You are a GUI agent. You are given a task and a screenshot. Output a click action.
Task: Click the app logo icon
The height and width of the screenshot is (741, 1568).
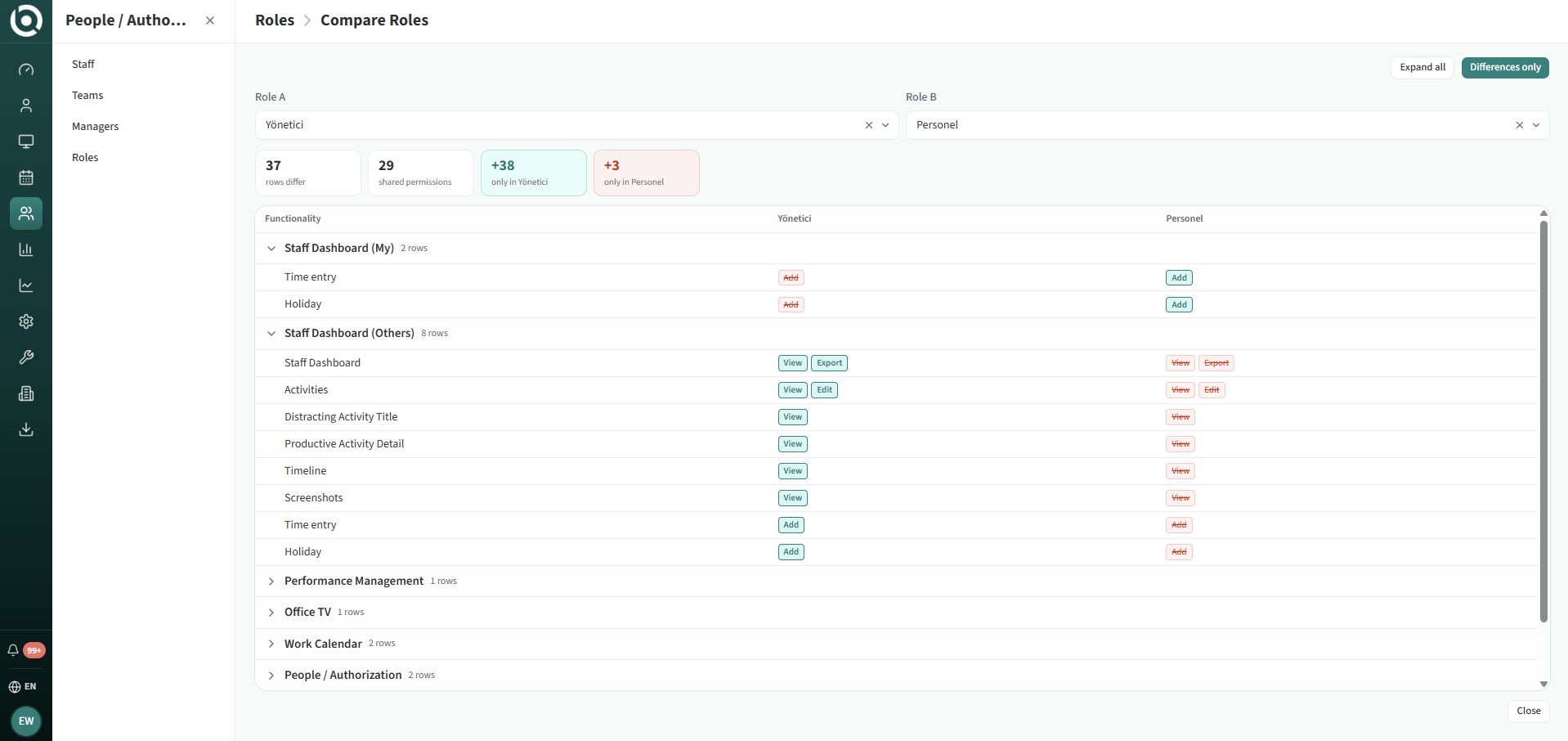point(26,20)
